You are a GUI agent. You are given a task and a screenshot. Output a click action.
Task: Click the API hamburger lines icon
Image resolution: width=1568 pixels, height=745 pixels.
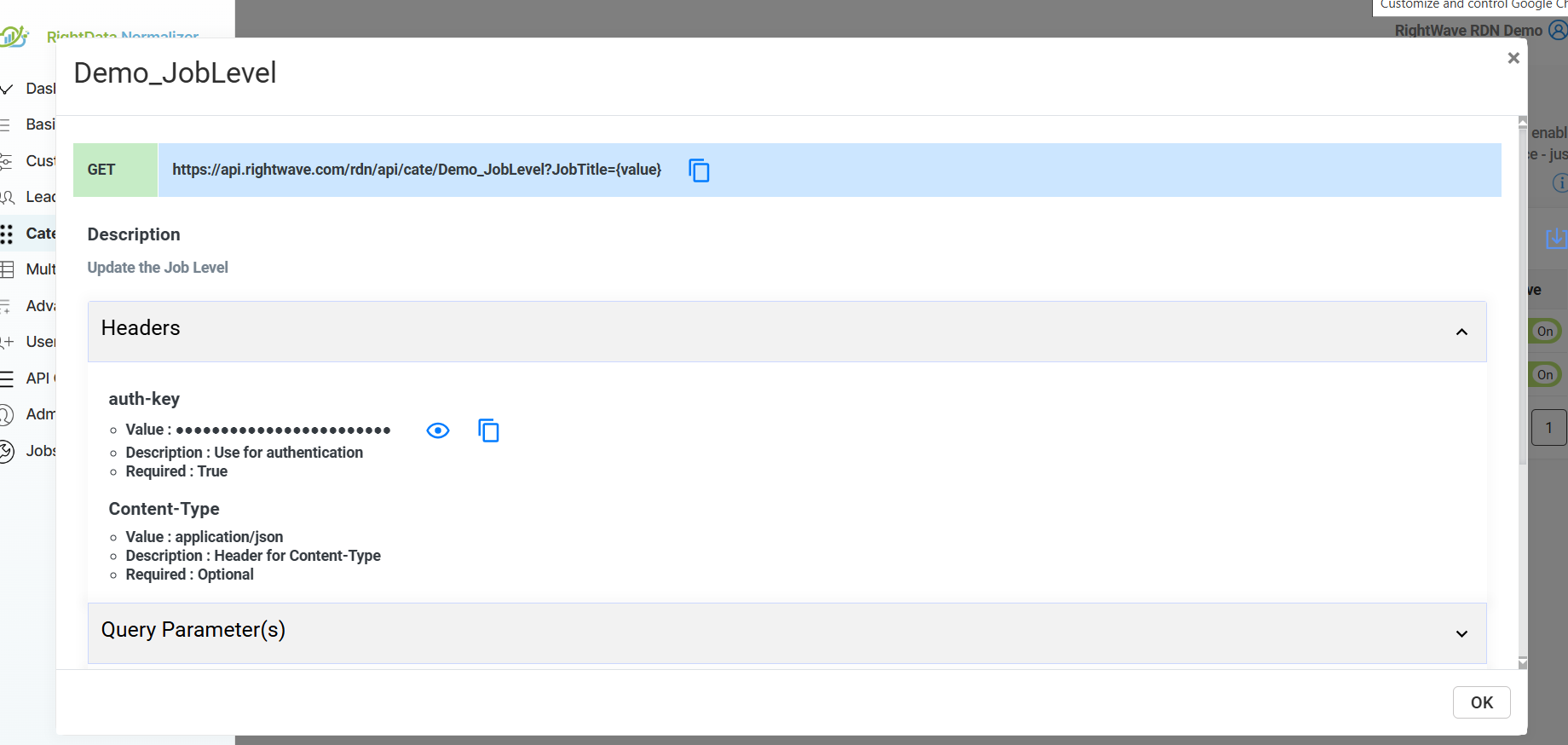[x=7, y=378]
